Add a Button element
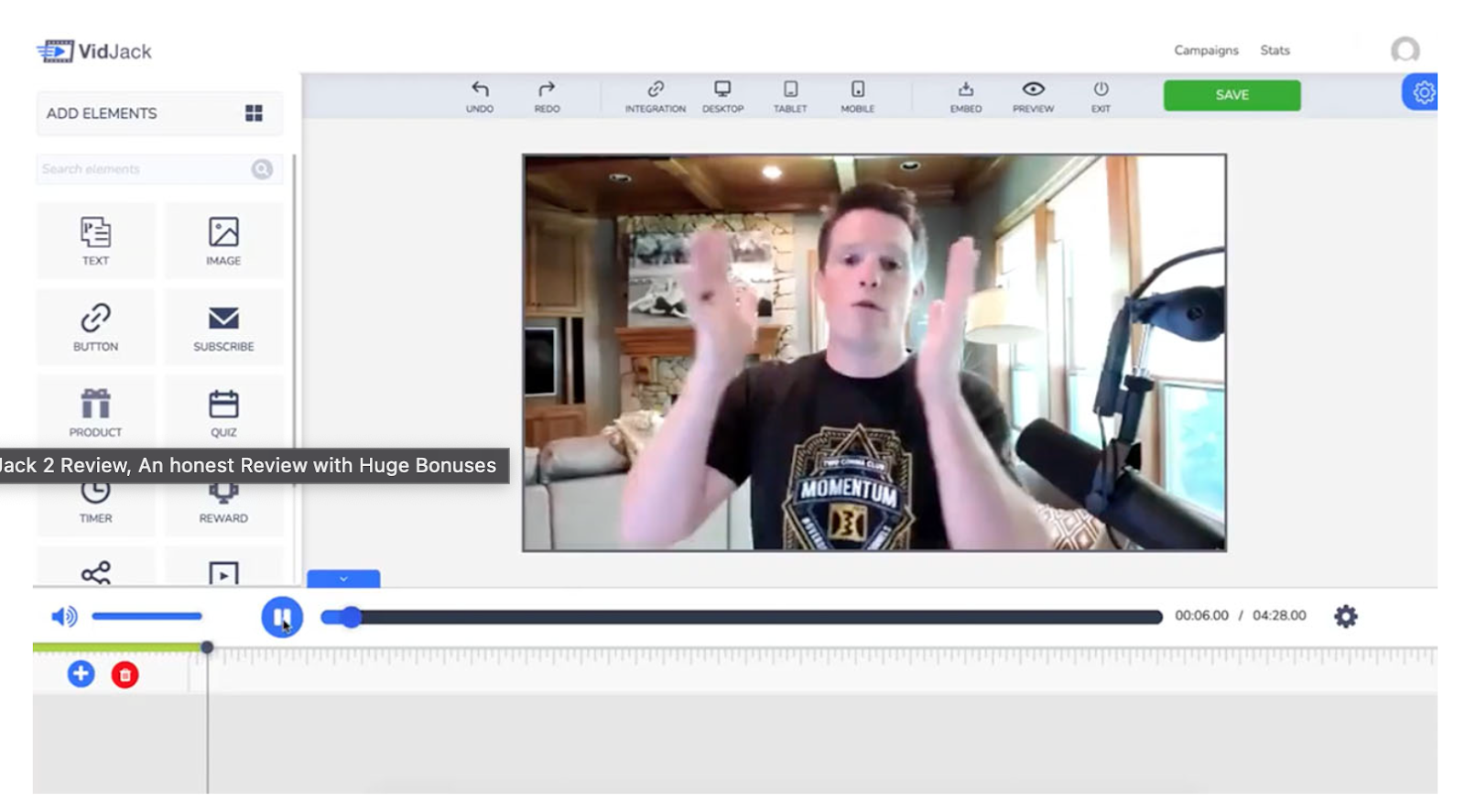Screen dimensions: 1465x812 click(x=95, y=327)
